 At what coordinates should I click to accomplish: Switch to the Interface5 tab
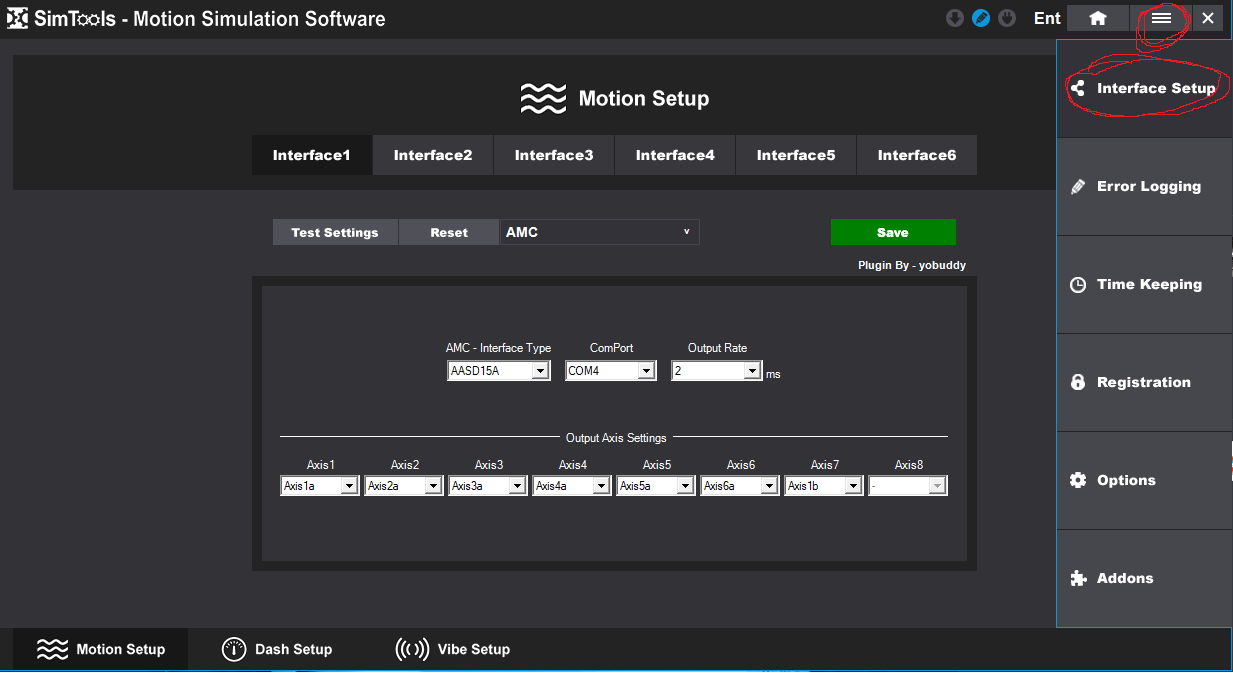pyautogui.click(x=796, y=155)
